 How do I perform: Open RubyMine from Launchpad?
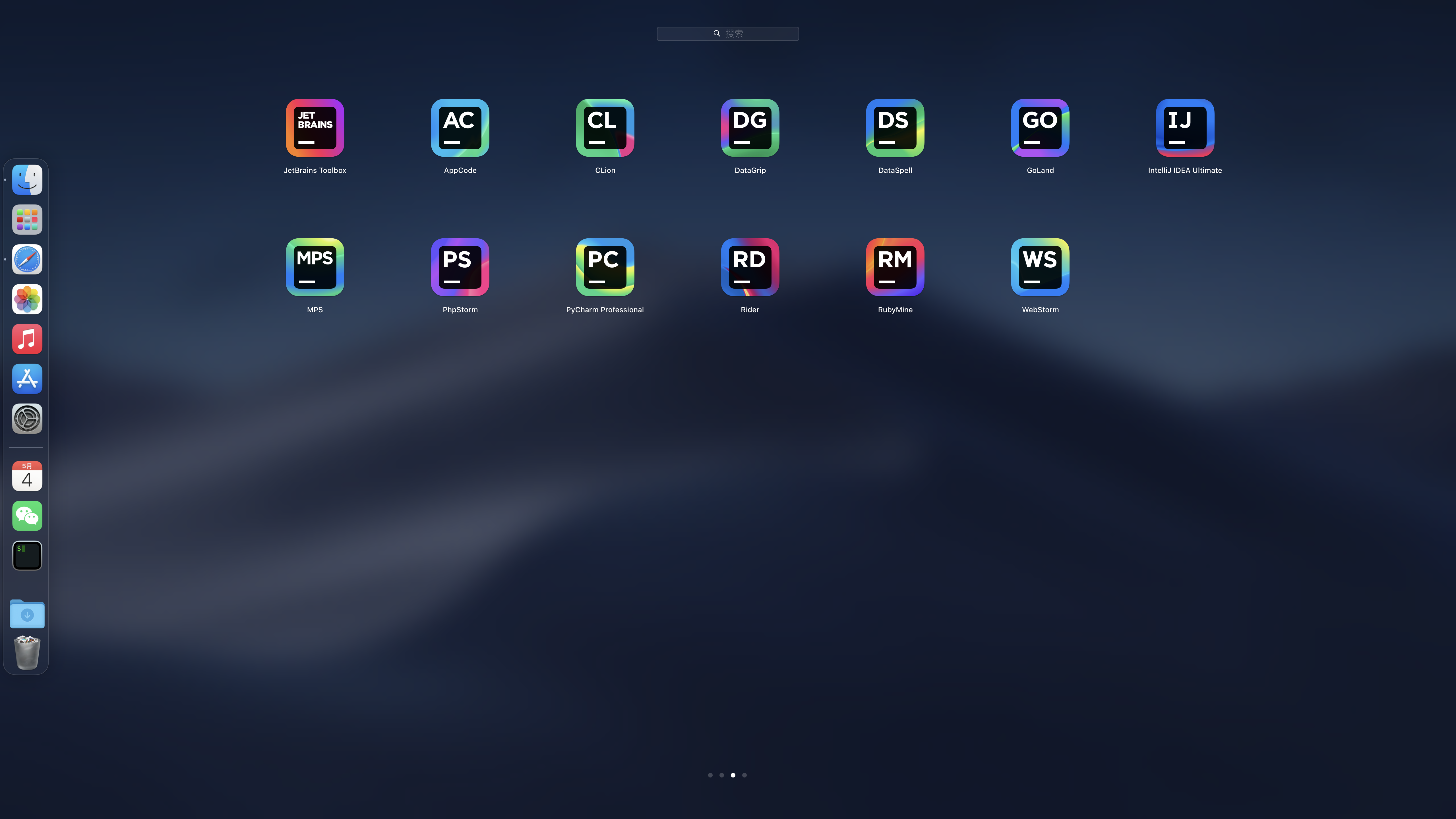pos(895,267)
